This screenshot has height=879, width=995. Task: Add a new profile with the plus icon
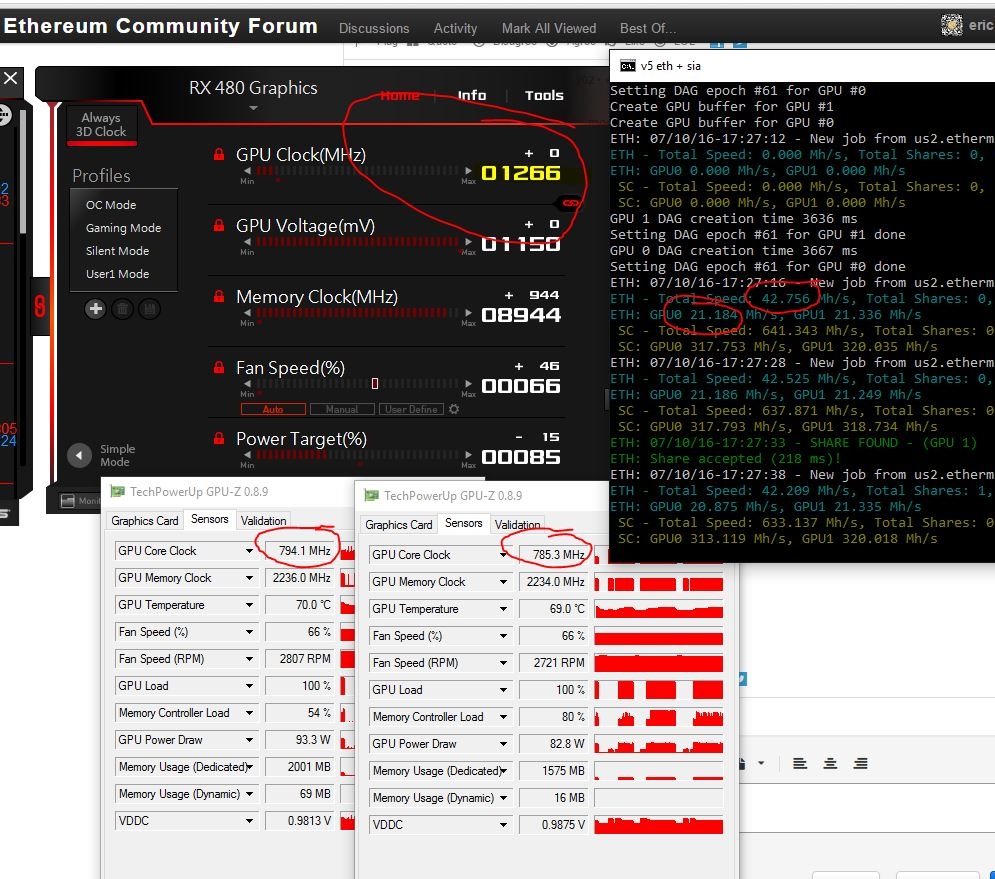96,309
